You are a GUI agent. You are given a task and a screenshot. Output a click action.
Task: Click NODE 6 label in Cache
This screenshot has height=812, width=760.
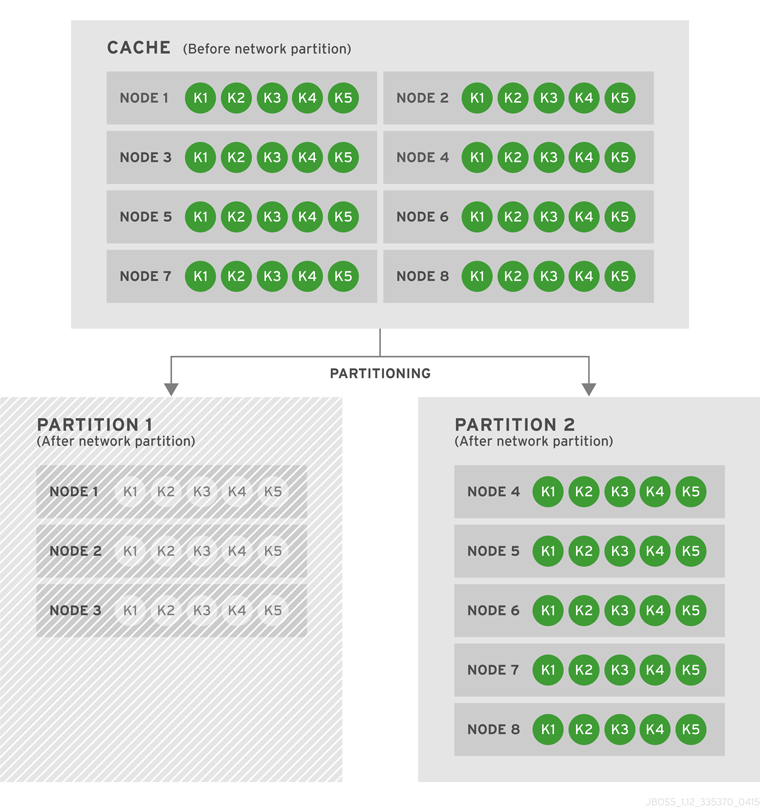pos(423,217)
